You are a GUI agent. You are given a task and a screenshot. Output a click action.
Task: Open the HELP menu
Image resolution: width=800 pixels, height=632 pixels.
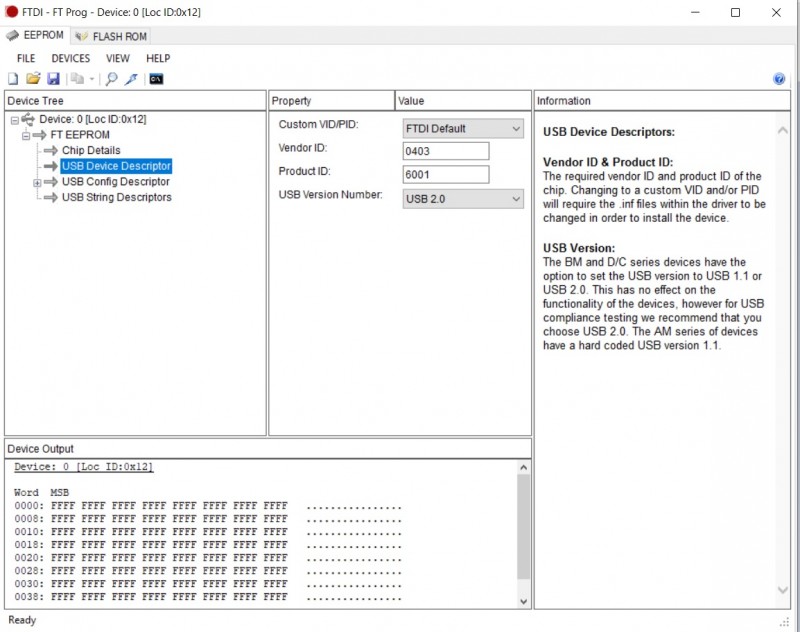(x=158, y=58)
